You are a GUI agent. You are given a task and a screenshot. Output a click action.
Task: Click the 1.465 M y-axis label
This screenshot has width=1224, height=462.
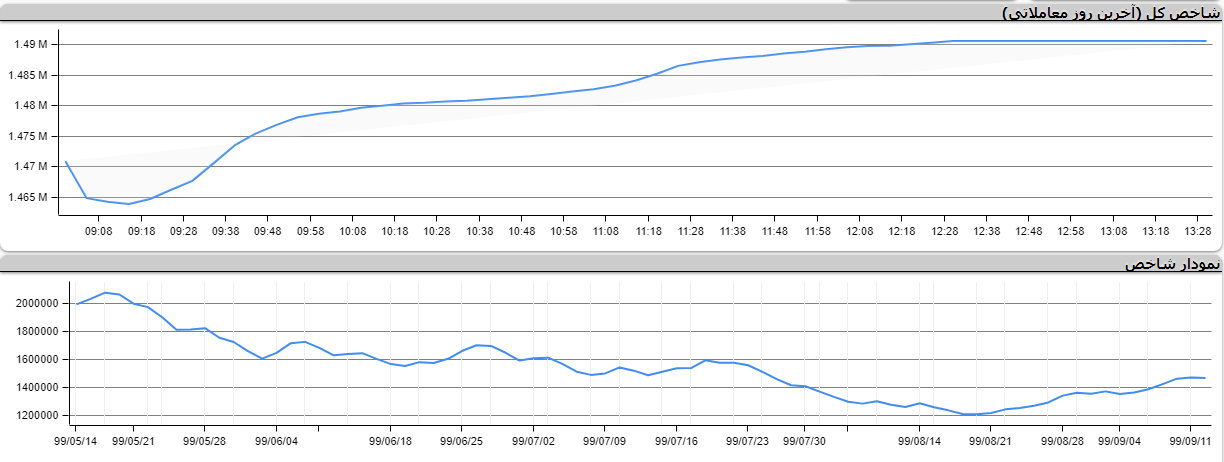coord(28,197)
